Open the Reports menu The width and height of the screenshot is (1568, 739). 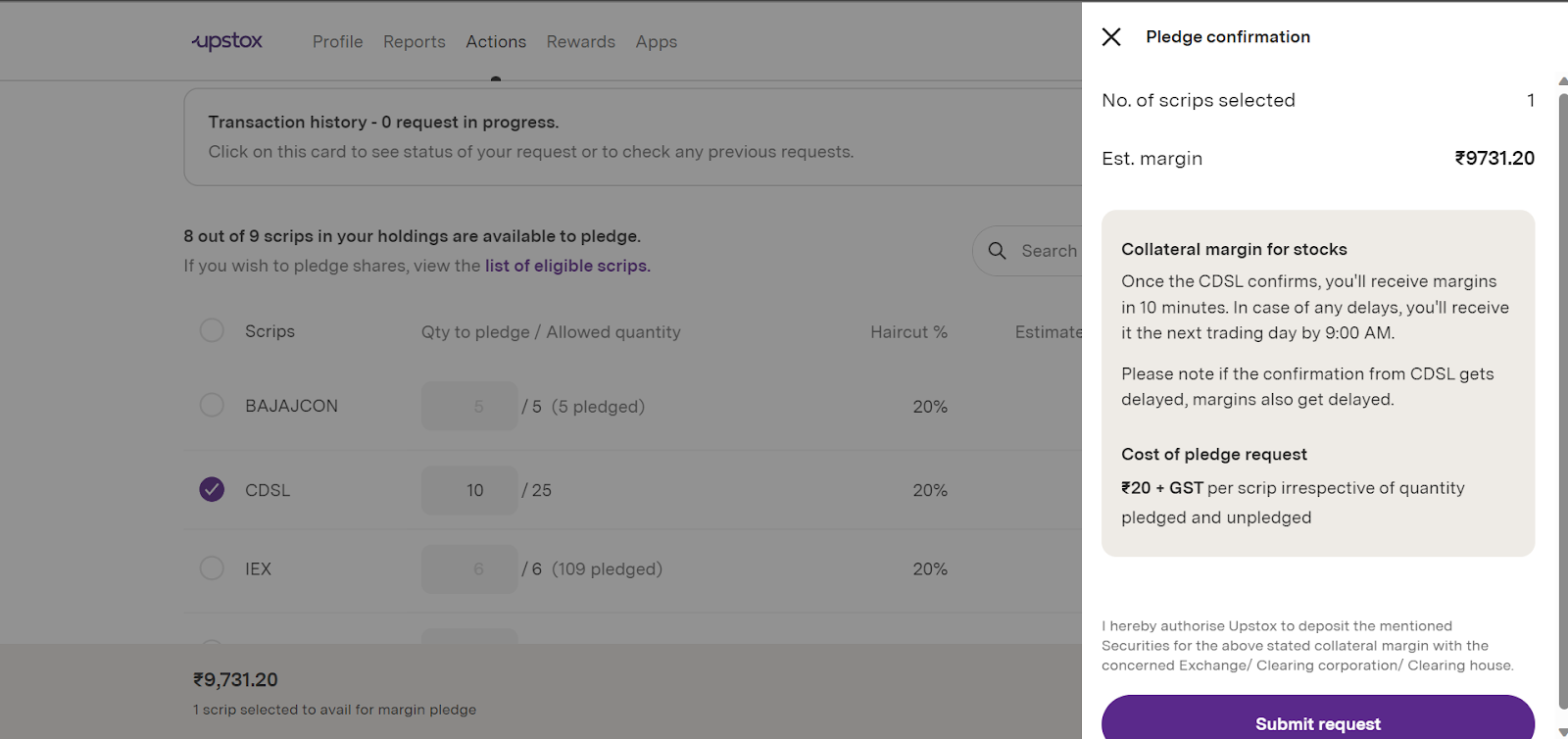click(x=415, y=42)
